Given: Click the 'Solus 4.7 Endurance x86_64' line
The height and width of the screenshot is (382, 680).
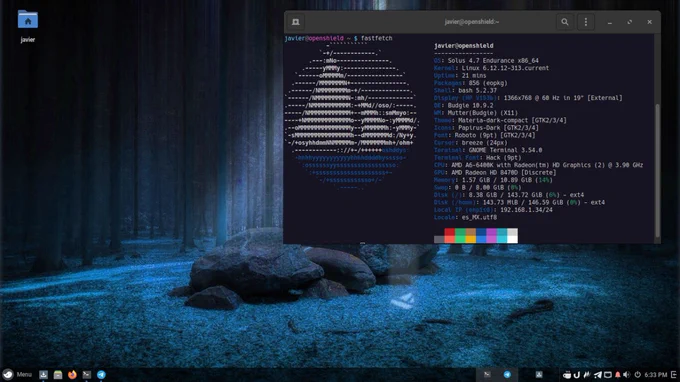Looking at the screenshot, I should pyautogui.click(x=486, y=61).
